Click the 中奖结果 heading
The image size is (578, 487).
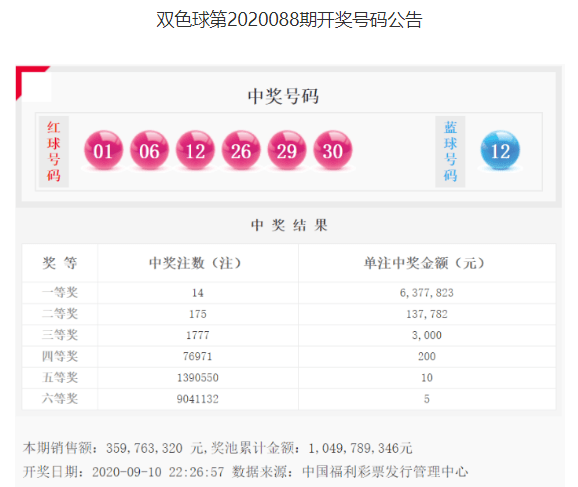click(289, 225)
